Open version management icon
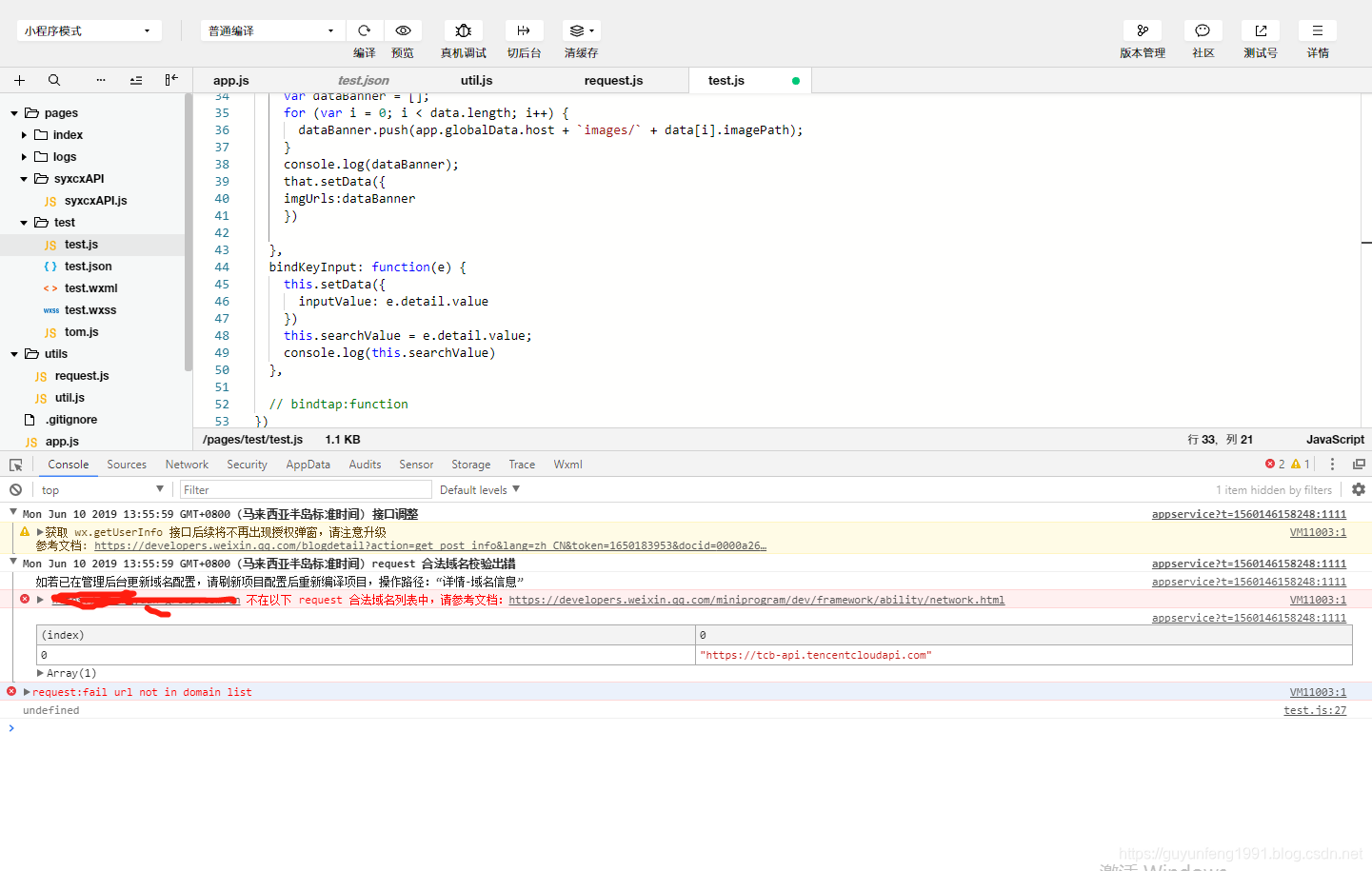The image size is (1372, 871). click(x=1143, y=30)
